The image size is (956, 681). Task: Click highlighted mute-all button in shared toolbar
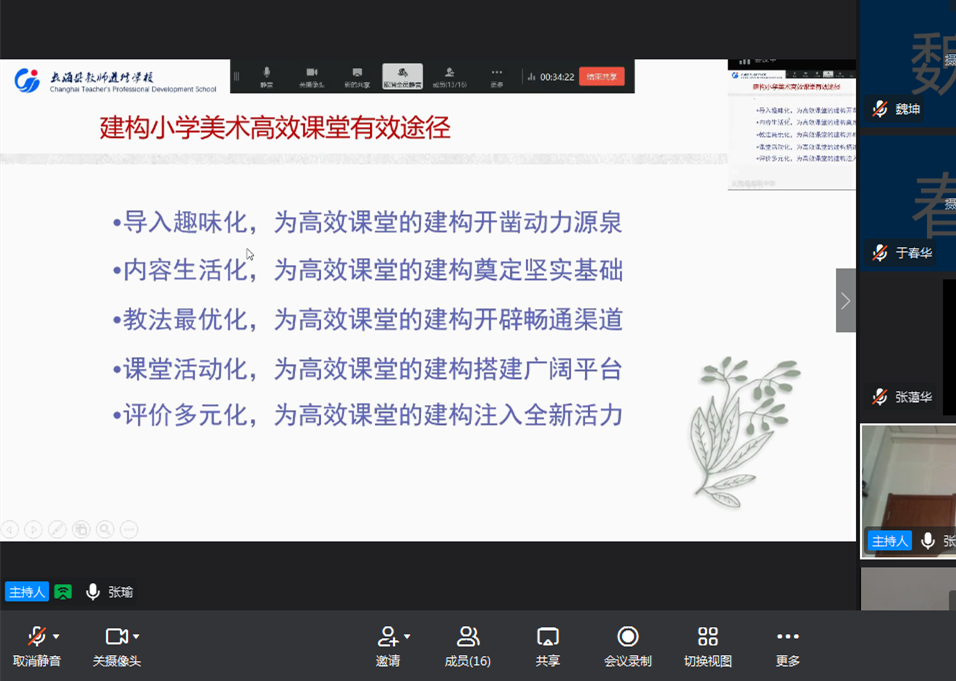click(x=402, y=76)
